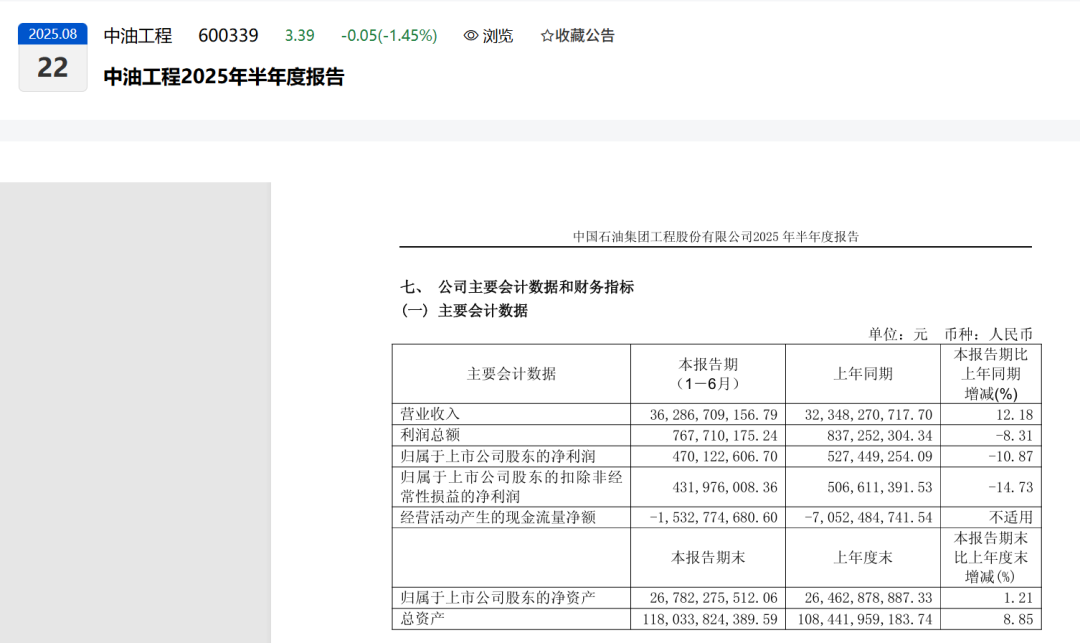Click the value 26,462,878,887.33
The height and width of the screenshot is (643, 1080).
coord(869,598)
